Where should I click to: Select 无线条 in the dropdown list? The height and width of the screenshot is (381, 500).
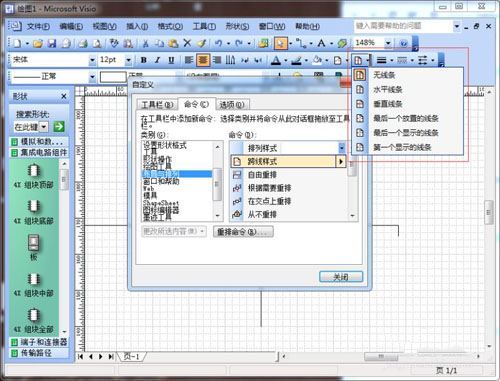coord(407,75)
